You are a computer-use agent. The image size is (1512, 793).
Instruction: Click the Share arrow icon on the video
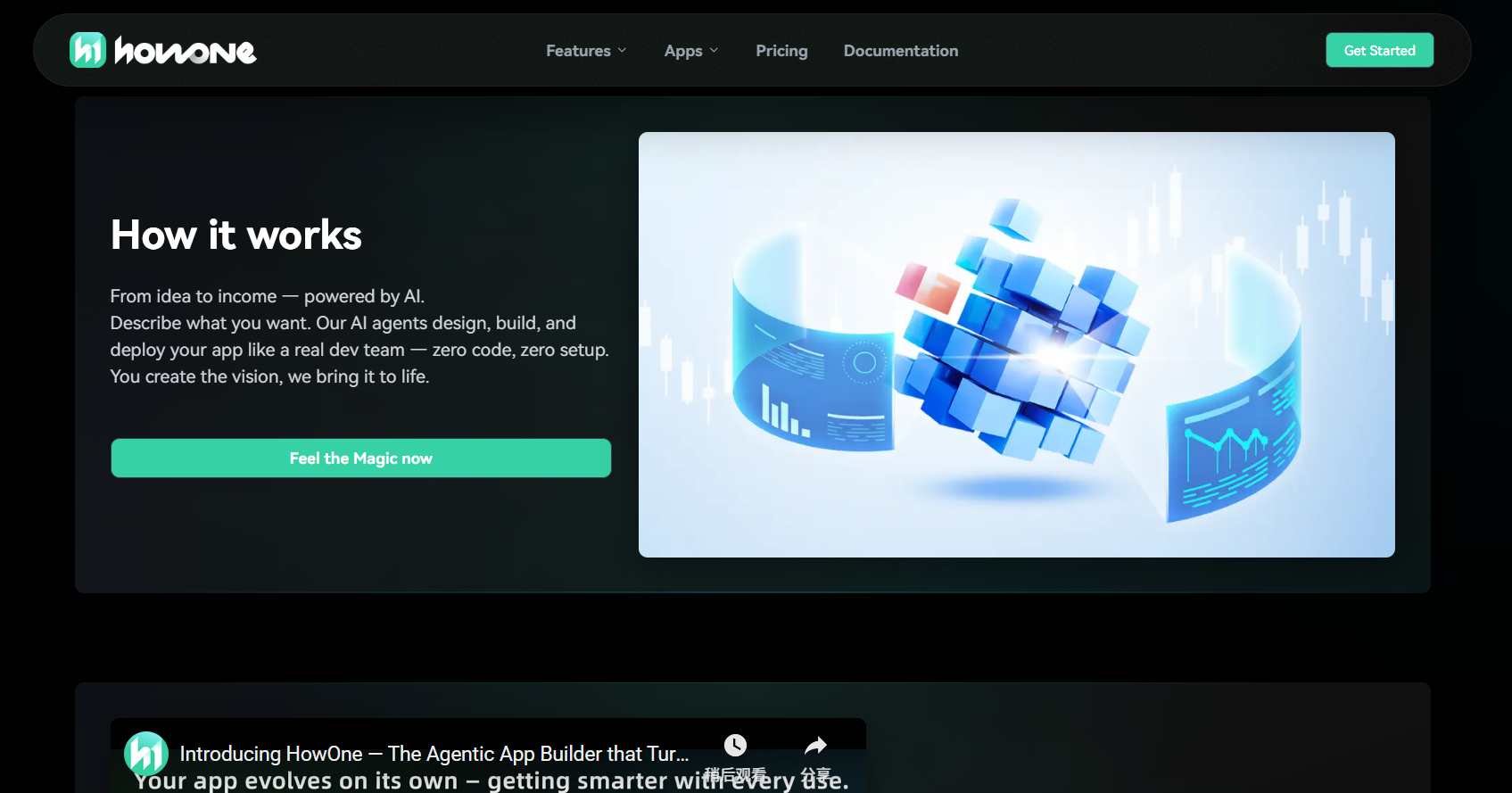[x=816, y=746]
